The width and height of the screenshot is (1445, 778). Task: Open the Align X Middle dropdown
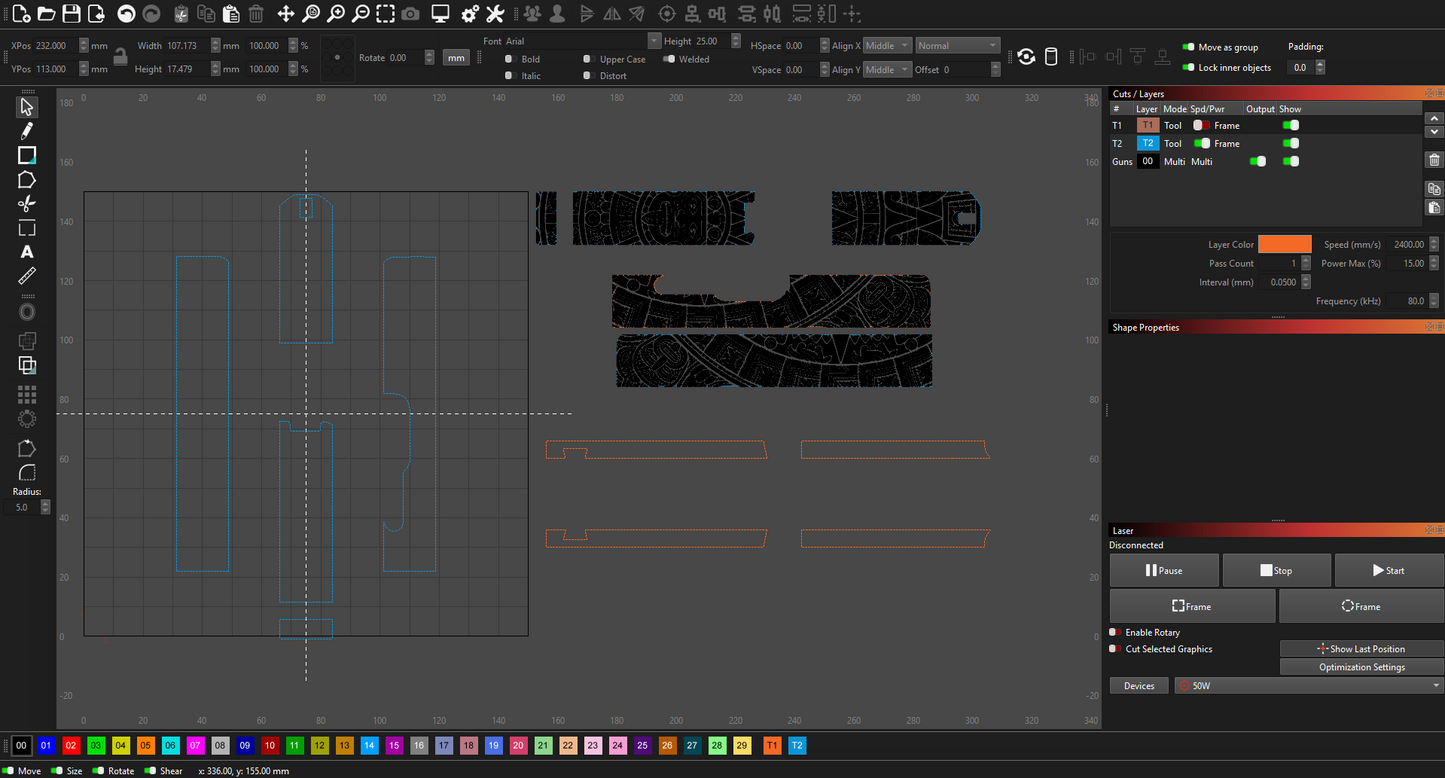pyautogui.click(x=888, y=46)
